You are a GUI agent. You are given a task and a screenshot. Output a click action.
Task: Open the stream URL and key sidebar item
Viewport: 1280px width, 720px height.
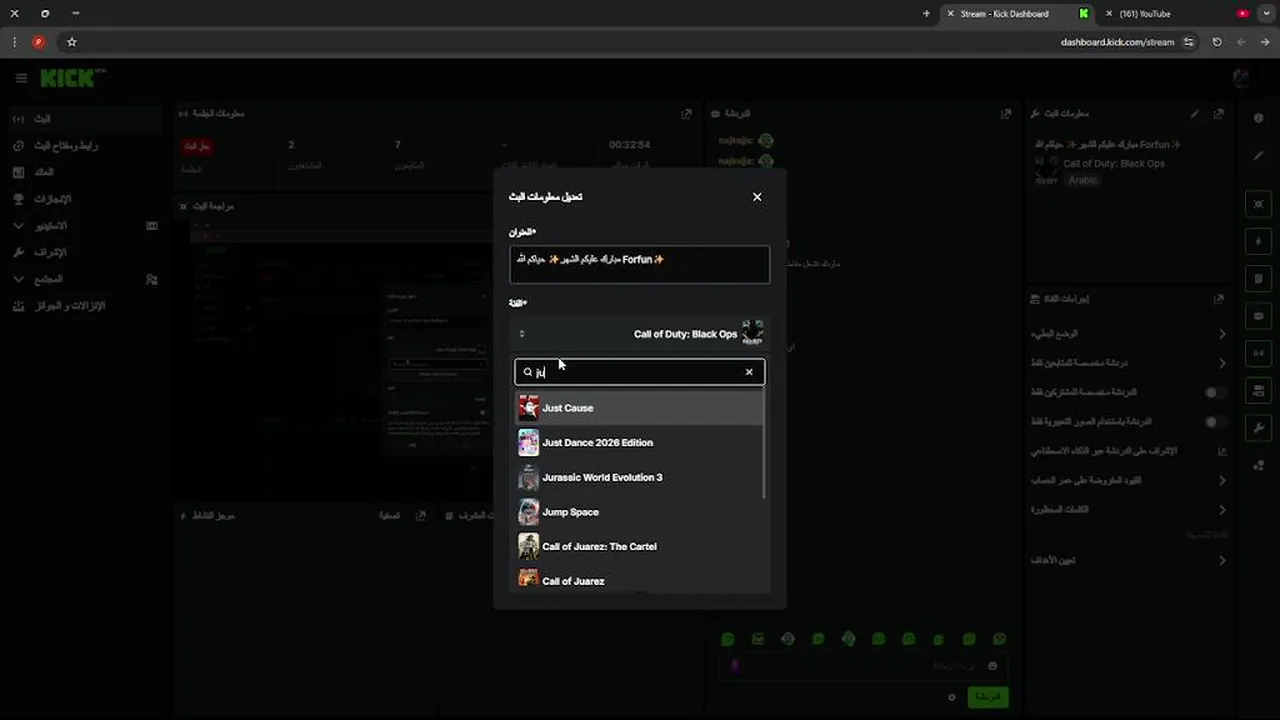pyautogui.click(x=82, y=146)
